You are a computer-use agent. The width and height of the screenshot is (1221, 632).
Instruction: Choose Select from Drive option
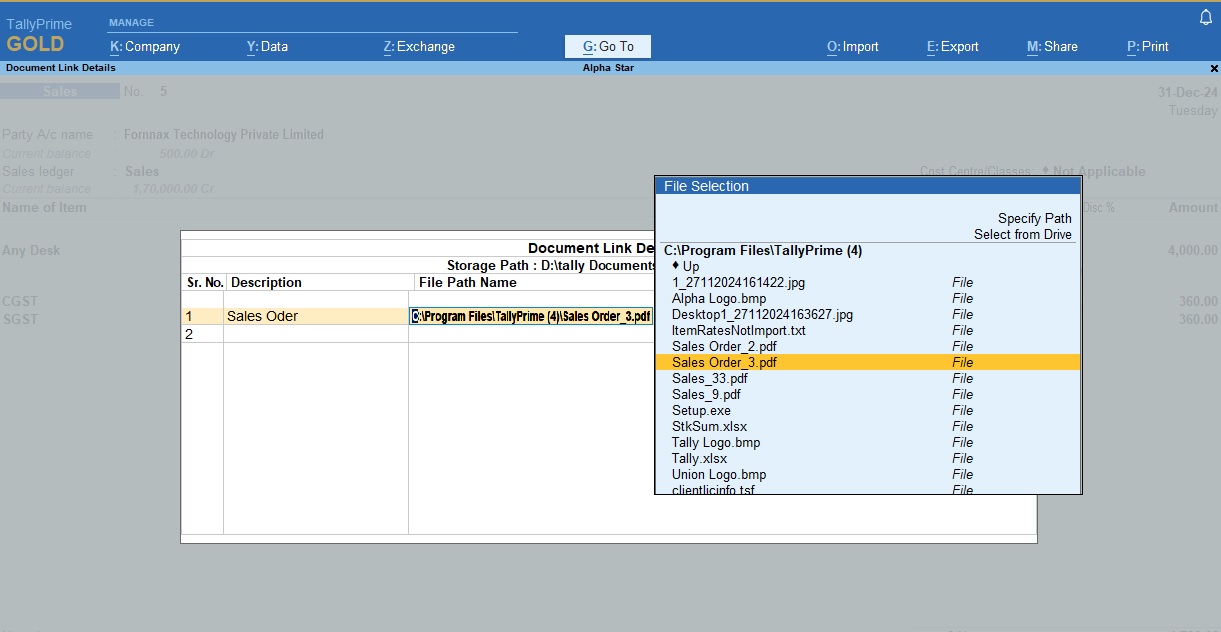1022,235
